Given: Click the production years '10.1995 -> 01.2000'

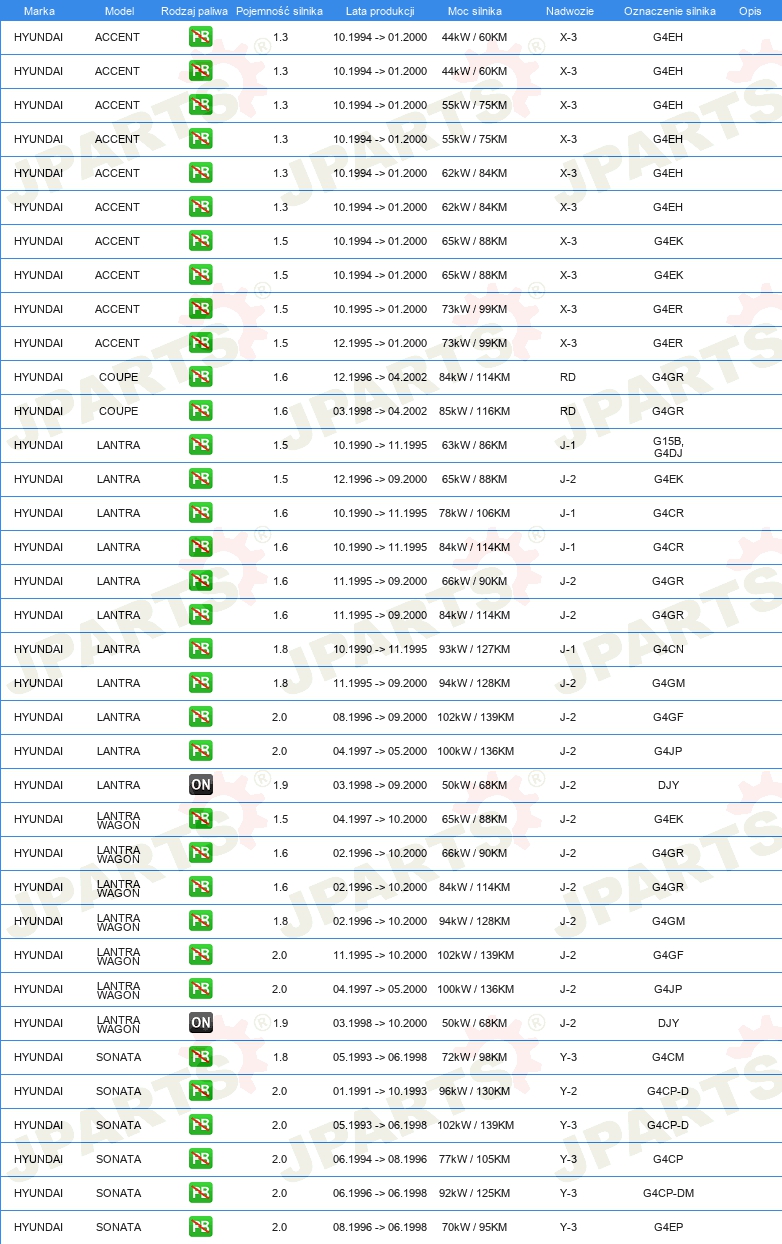Looking at the screenshot, I should 380,309.
